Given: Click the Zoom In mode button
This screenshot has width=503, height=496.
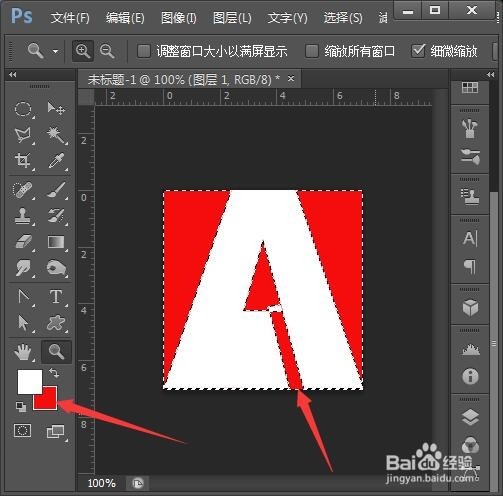Looking at the screenshot, I should click(x=83, y=51).
